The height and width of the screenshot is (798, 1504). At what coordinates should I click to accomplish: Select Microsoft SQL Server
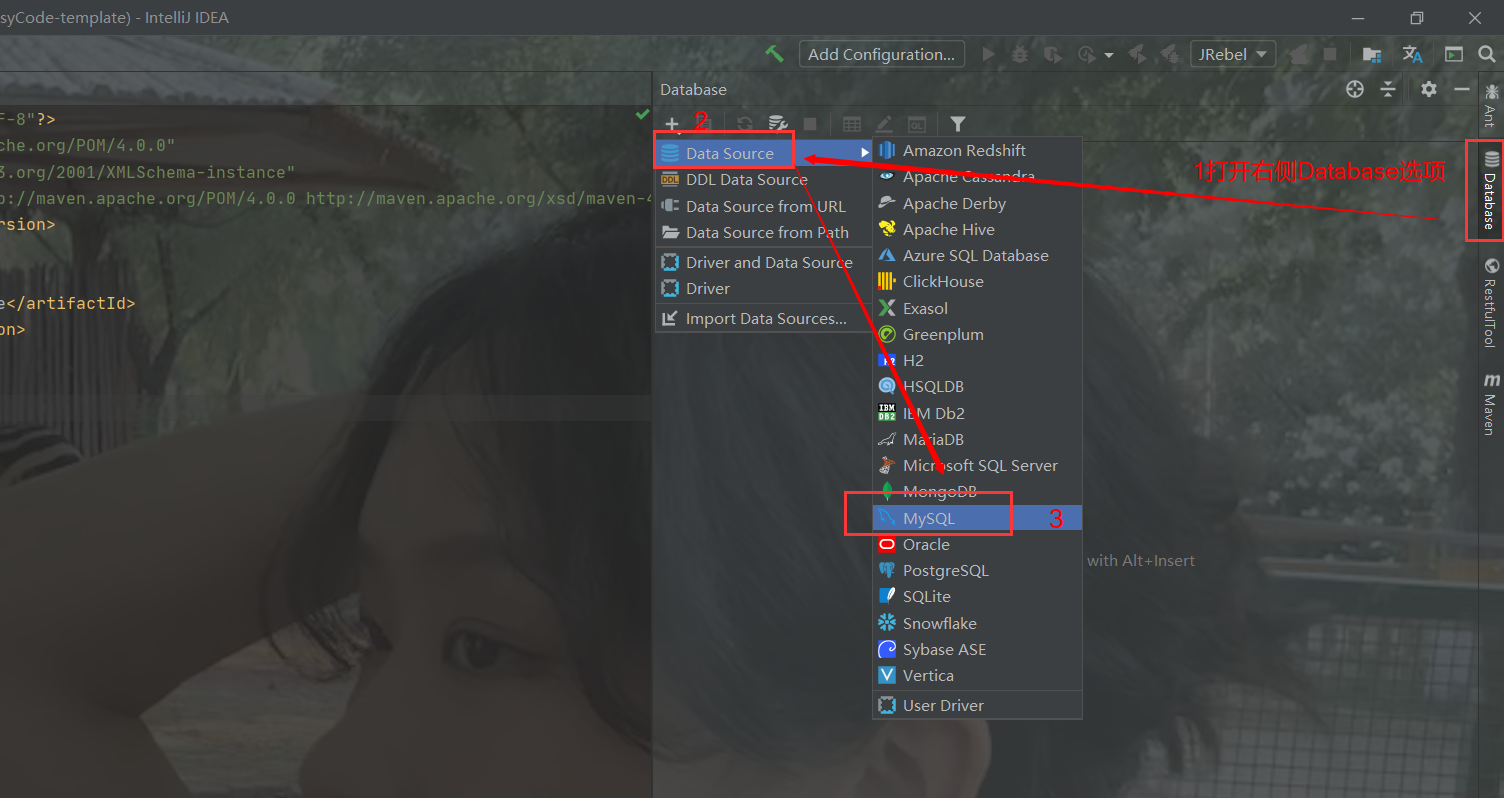pos(977,465)
